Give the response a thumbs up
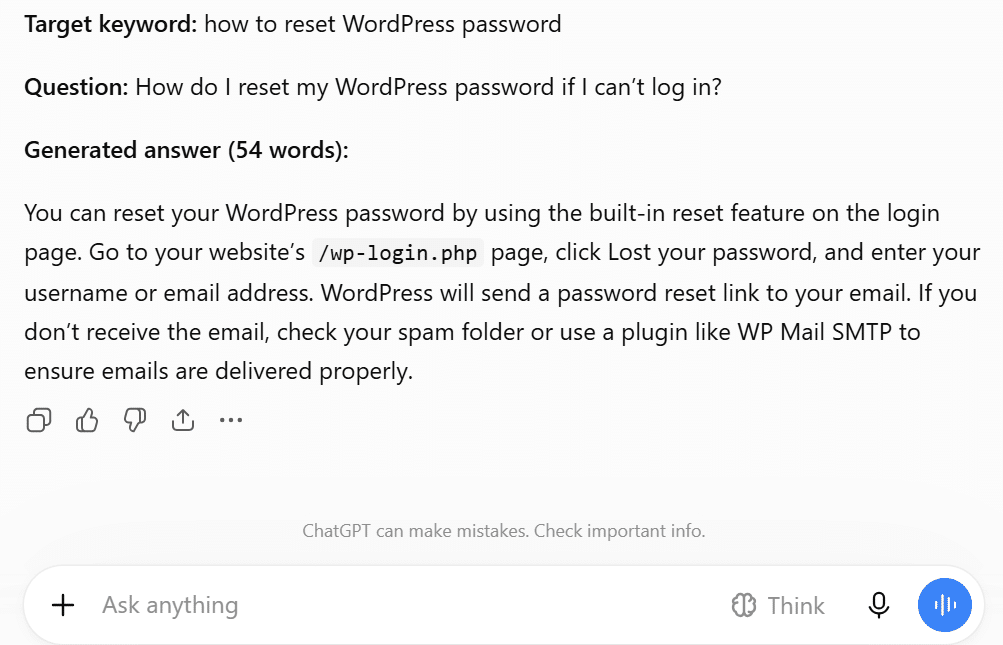 (87, 420)
